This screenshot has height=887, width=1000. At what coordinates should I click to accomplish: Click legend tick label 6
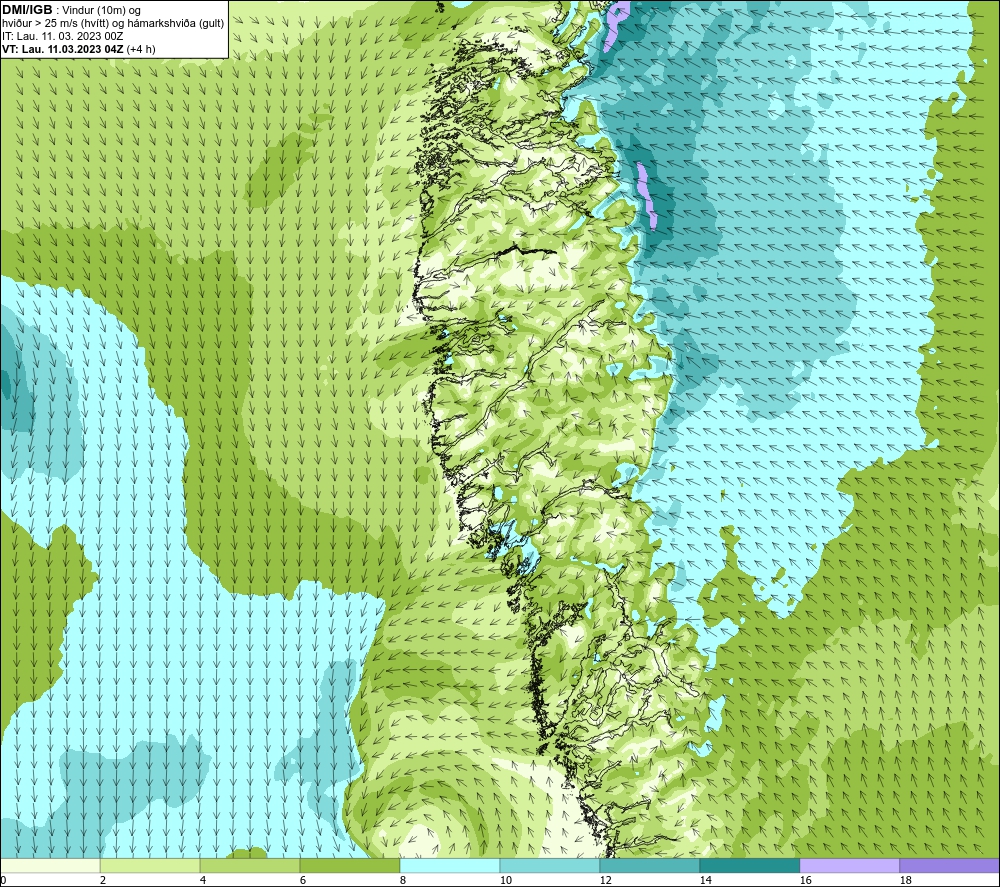coord(303,881)
